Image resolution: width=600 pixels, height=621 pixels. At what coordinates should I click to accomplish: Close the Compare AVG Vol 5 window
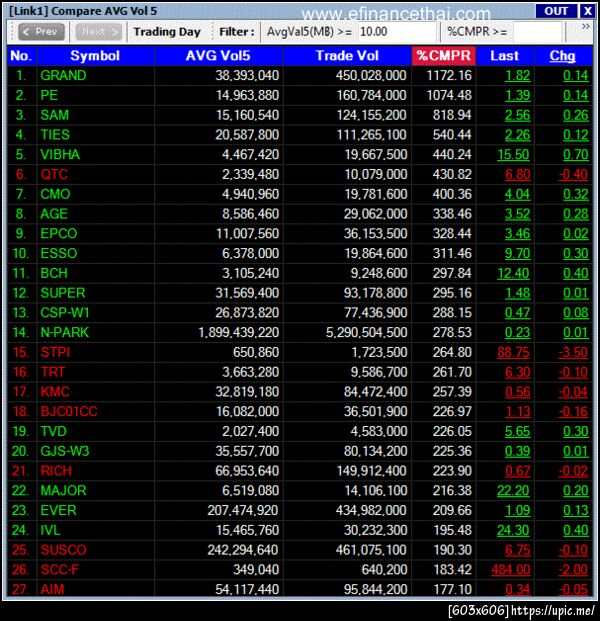point(587,11)
